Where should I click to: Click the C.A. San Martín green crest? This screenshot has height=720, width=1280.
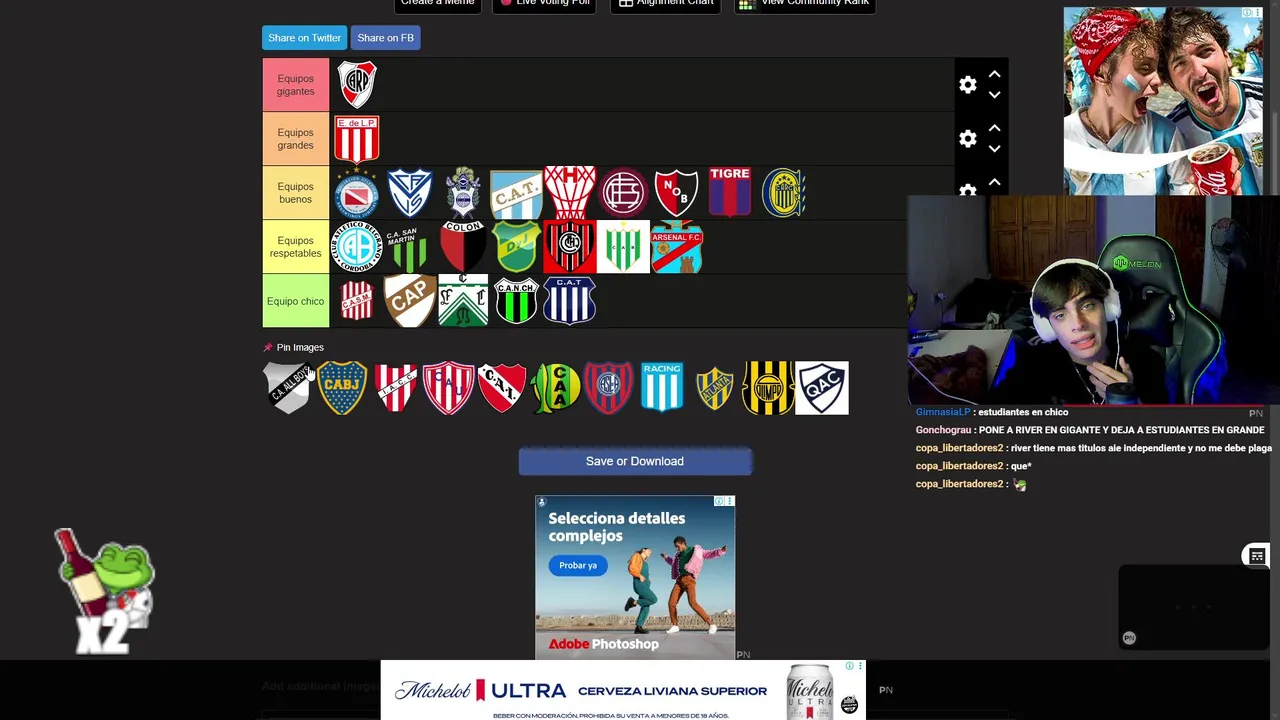click(x=410, y=247)
